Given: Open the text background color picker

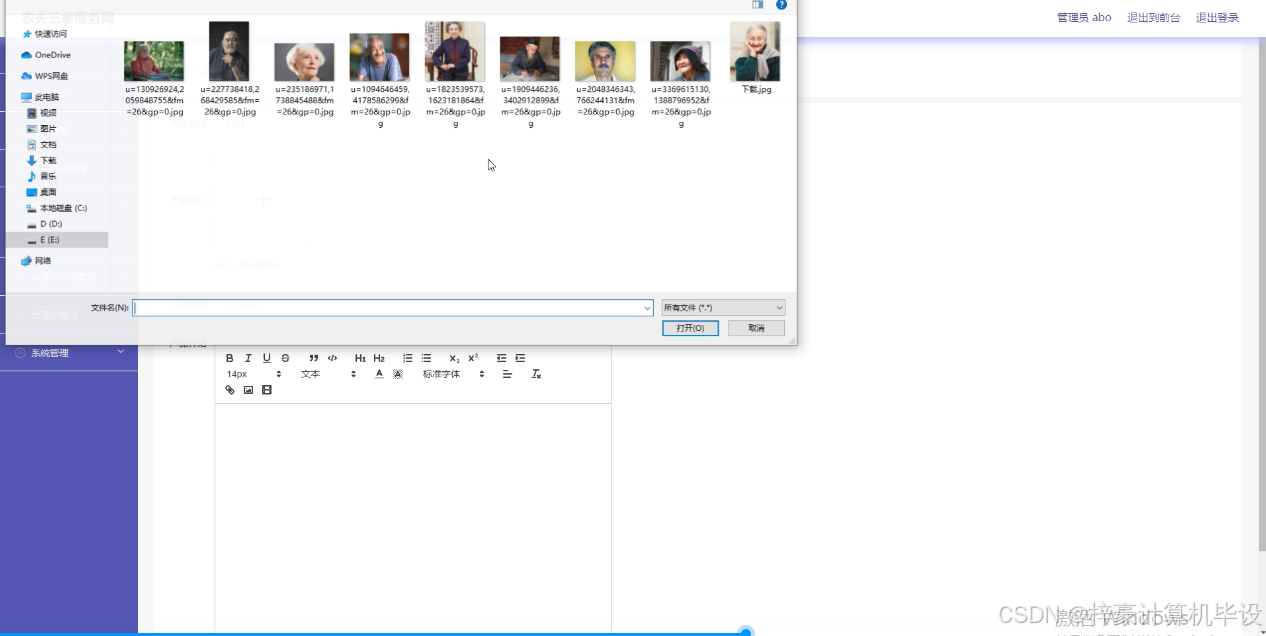Looking at the screenshot, I should click(x=397, y=374).
